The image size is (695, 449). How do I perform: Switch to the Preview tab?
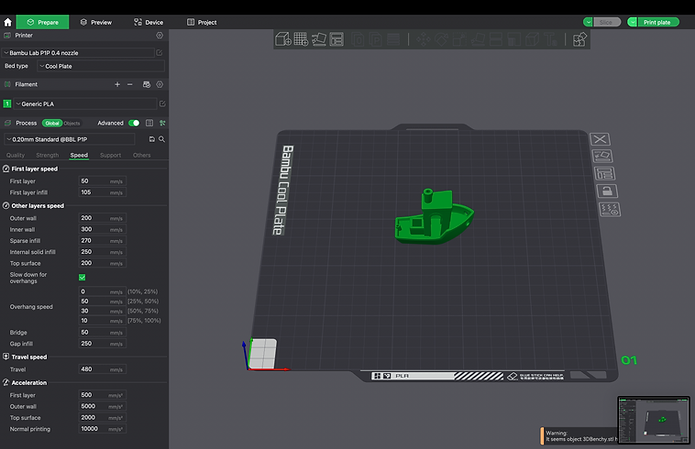pos(96,22)
